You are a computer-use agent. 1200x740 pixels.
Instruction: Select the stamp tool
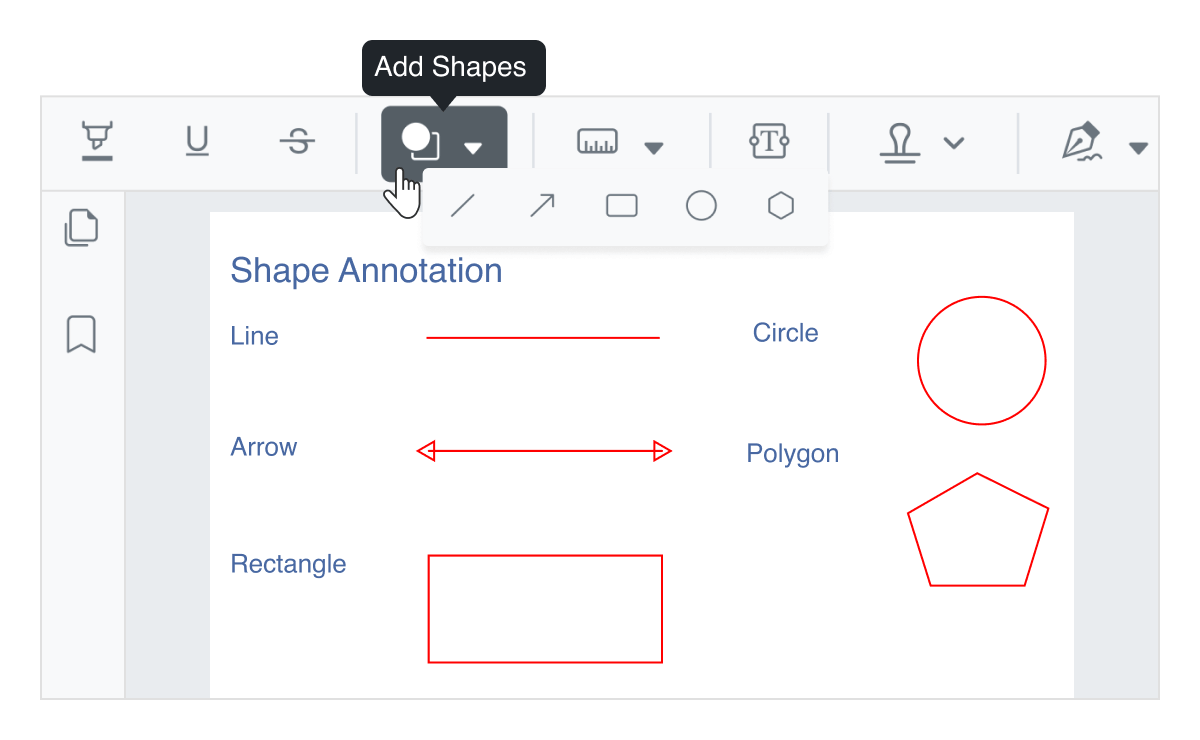[x=899, y=142]
